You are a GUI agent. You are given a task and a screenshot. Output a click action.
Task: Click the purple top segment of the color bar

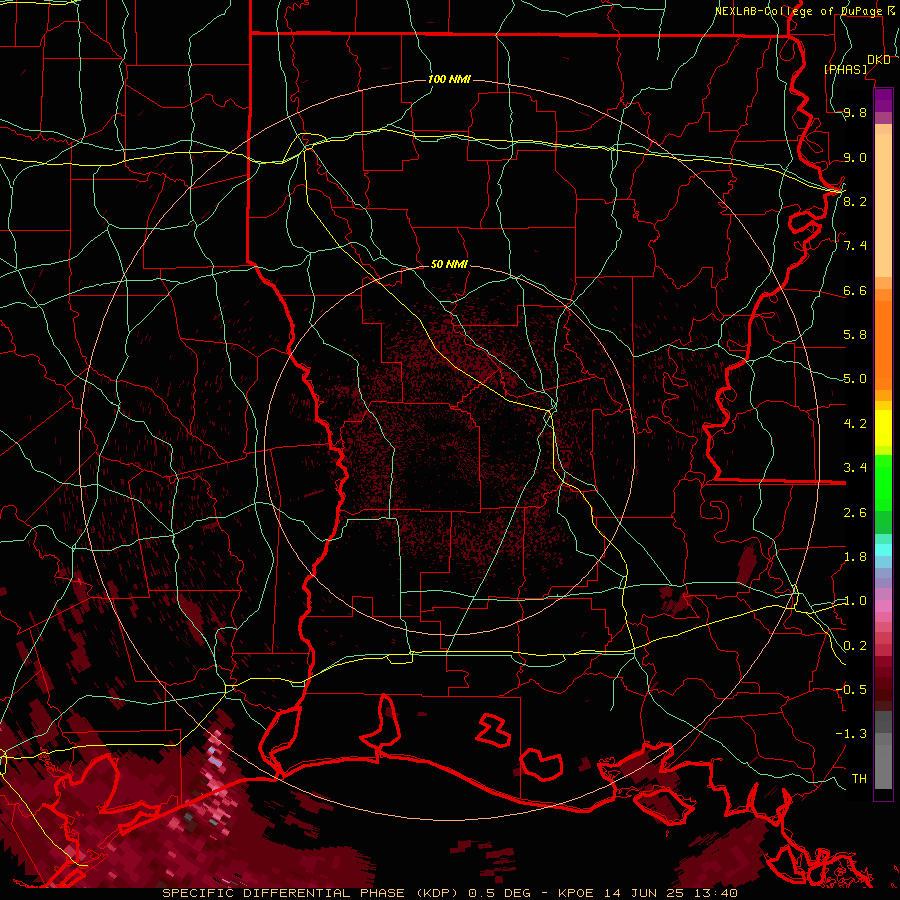tap(883, 100)
